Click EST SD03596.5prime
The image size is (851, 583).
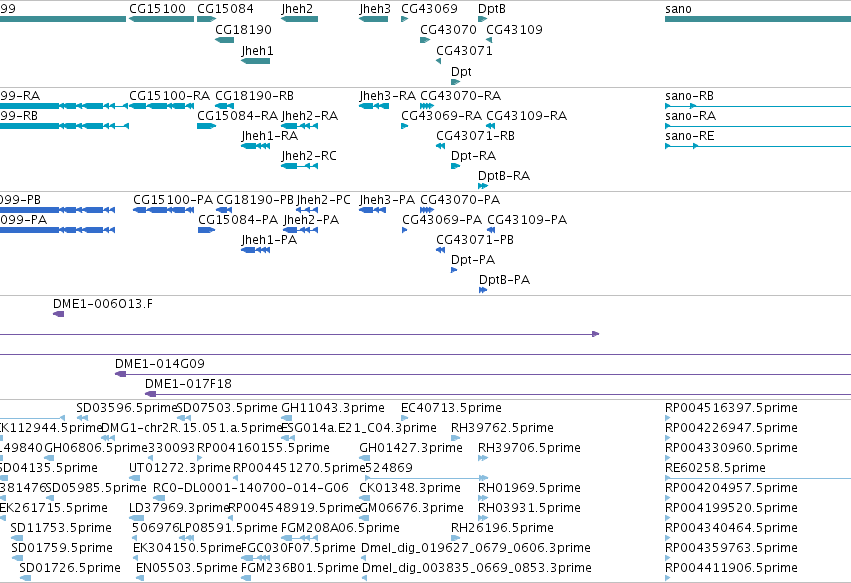point(127,408)
